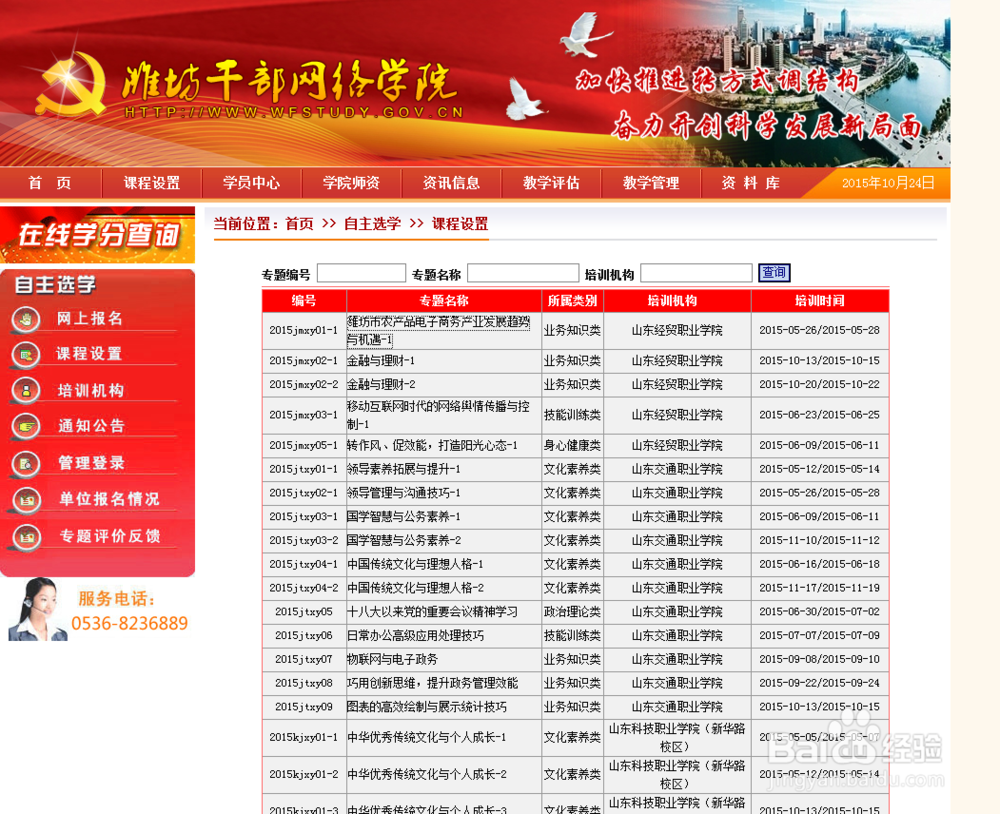Open course 中国传统文化与理想人格-2
The width and height of the screenshot is (1000, 814).
tap(415, 588)
